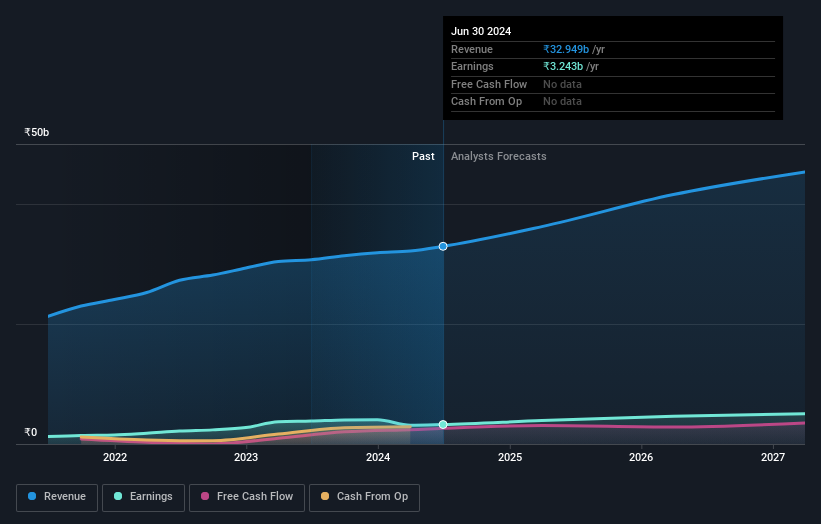Click Free Cash Flow row in tooltip
Screen dimensions: 821x524
613,84
